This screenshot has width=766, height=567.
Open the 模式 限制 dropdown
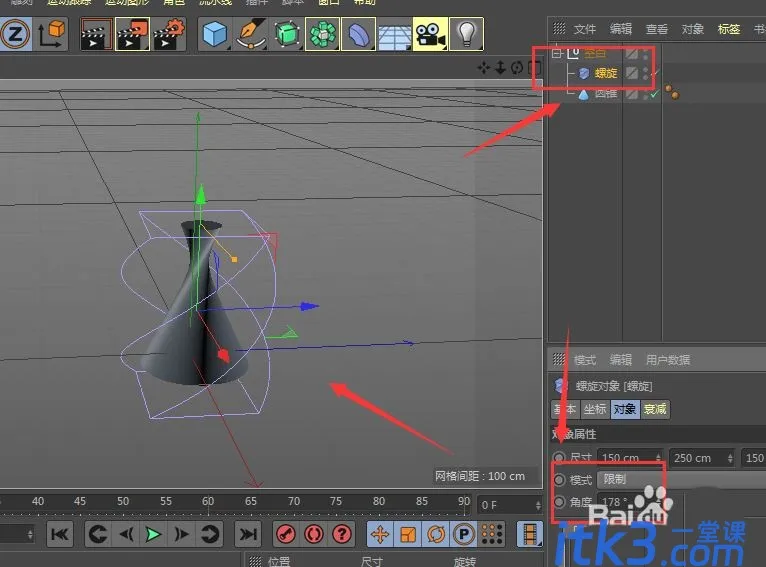(x=681, y=480)
